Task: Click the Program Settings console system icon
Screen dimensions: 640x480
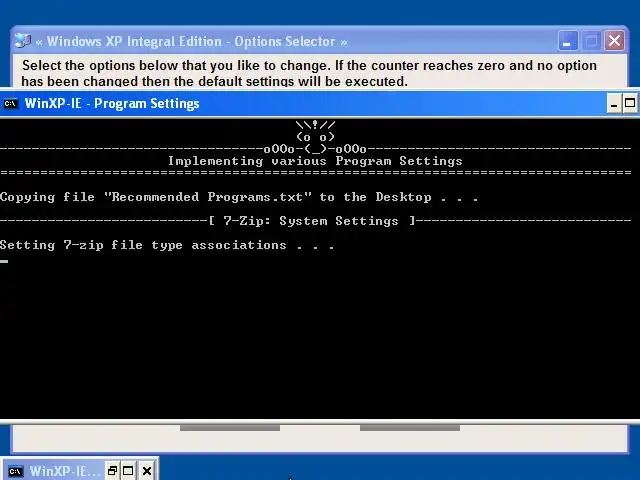Action: click(x=10, y=104)
